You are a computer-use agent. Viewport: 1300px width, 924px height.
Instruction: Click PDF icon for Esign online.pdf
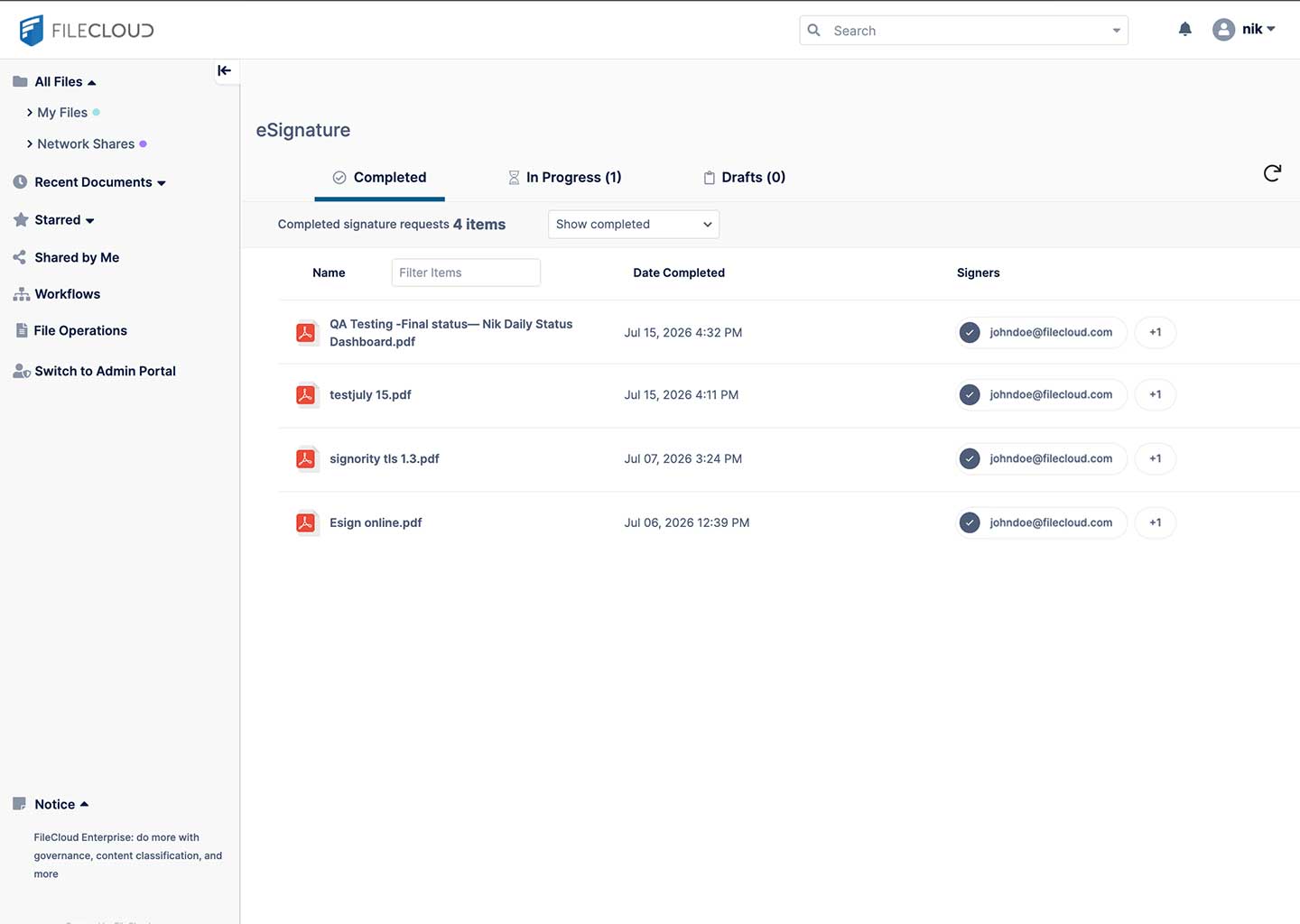(x=306, y=523)
